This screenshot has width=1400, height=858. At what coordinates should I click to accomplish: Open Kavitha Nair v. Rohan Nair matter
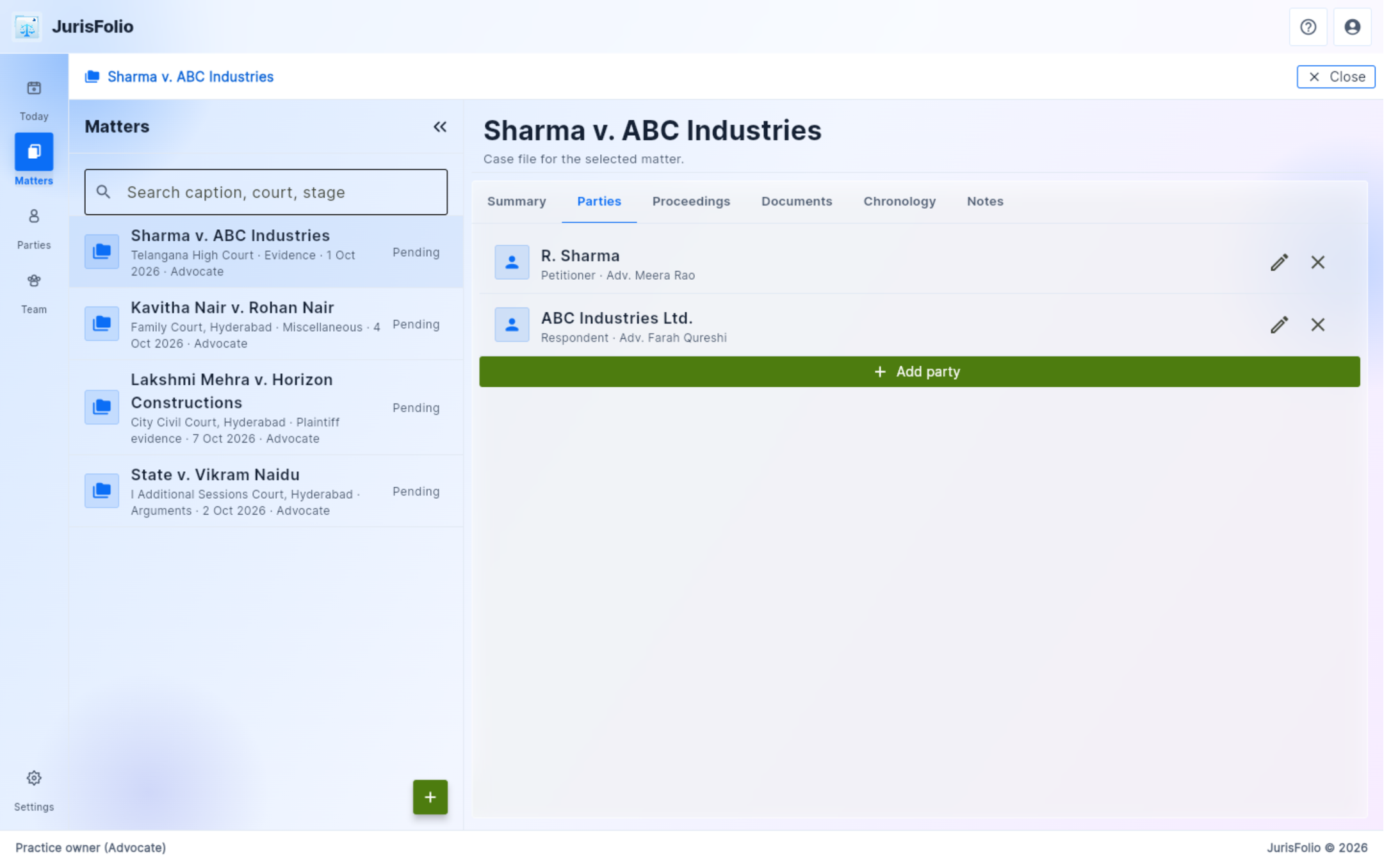(266, 324)
